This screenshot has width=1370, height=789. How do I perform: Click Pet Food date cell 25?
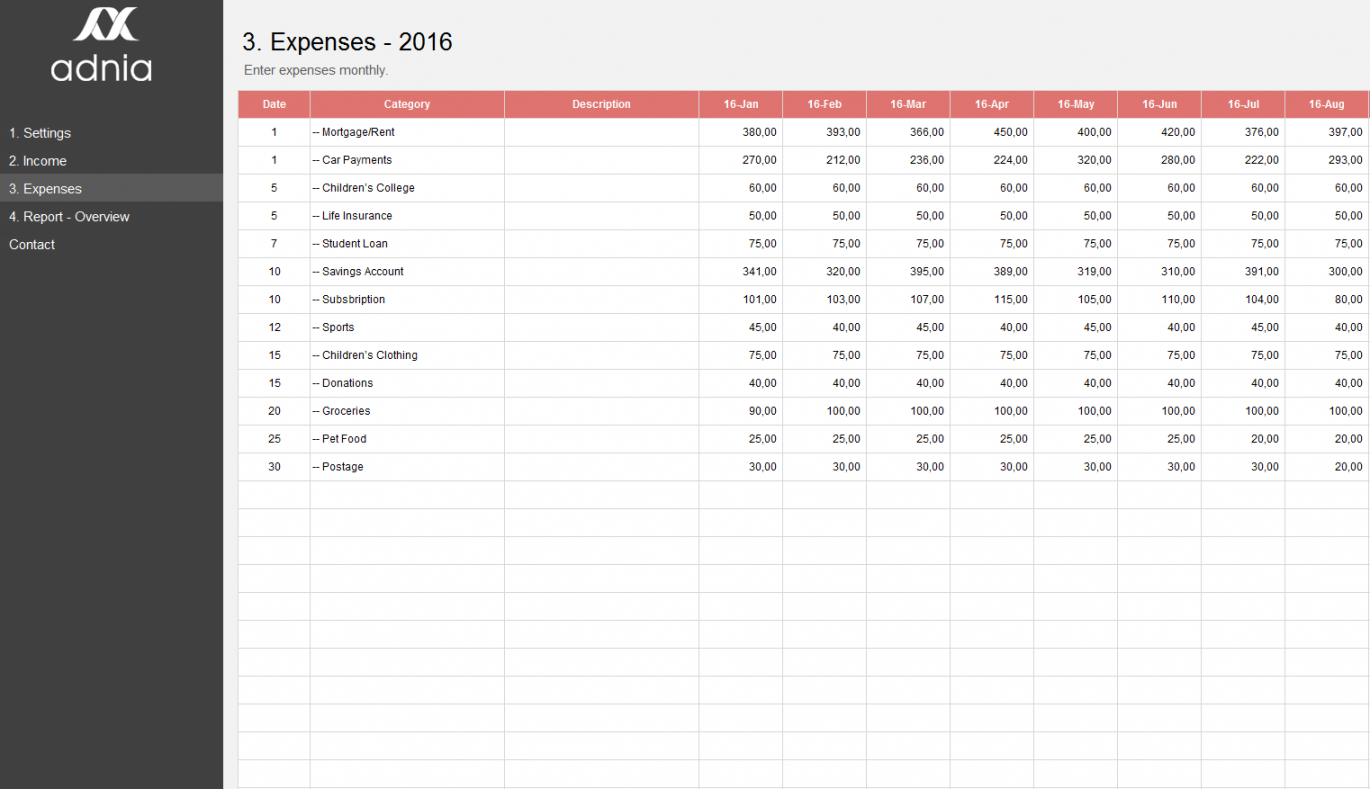coord(274,439)
